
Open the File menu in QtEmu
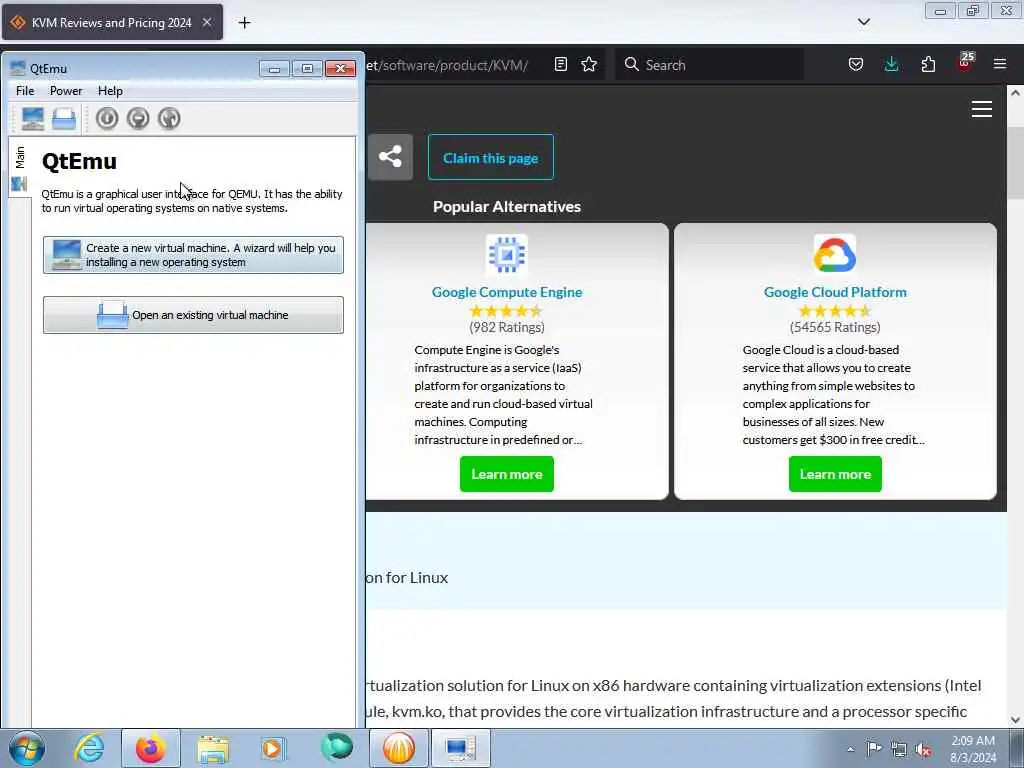[x=25, y=91]
